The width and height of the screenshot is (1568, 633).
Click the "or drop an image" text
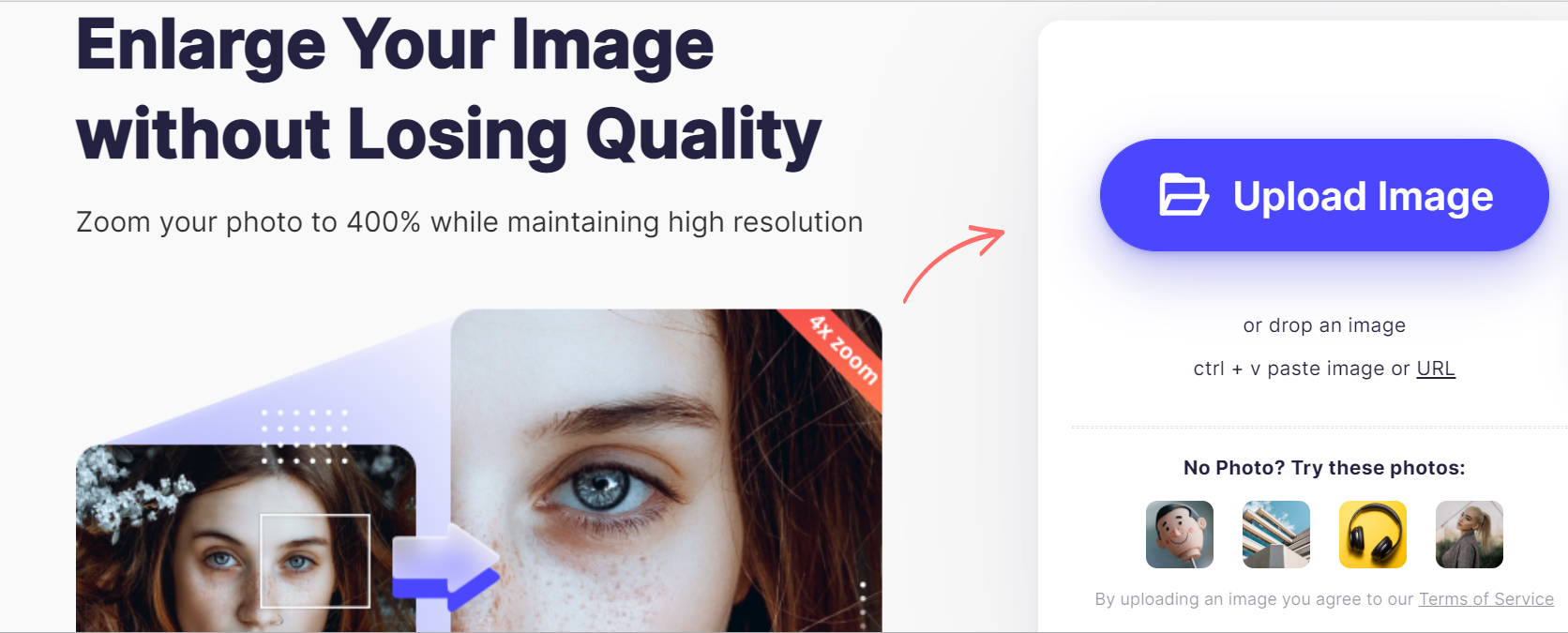[x=1324, y=325]
